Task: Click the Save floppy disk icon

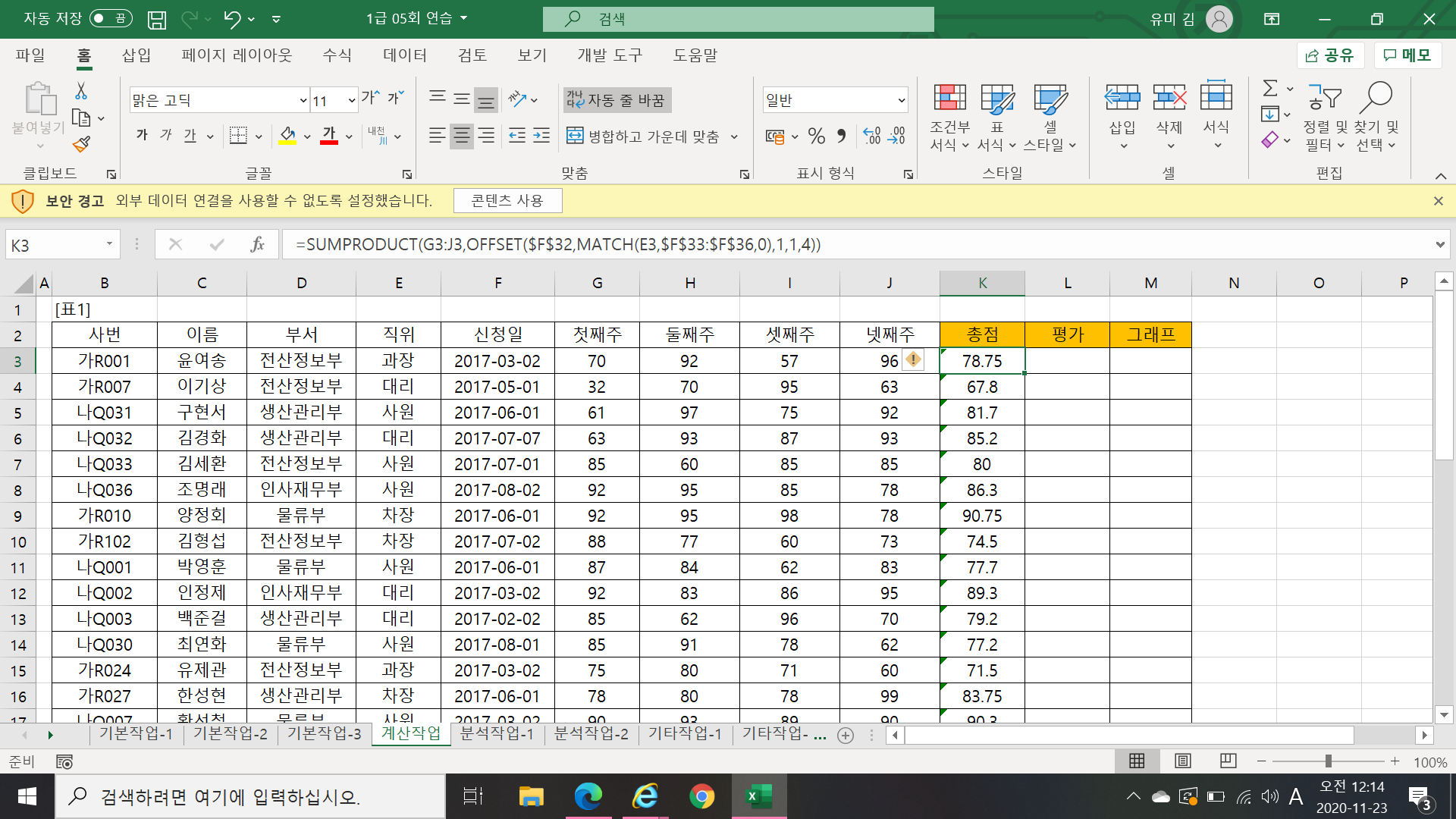Action: coord(156,20)
